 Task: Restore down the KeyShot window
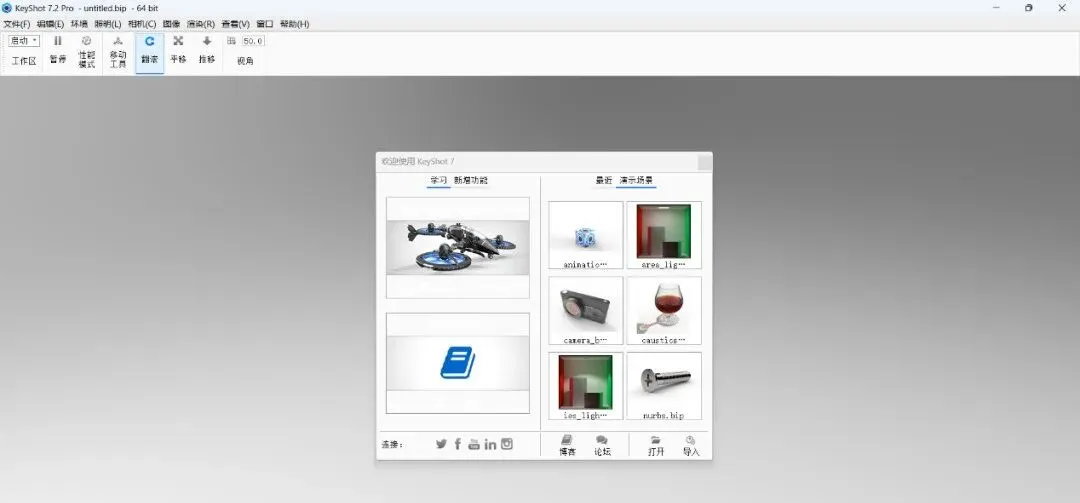(x=1029, y=8)
